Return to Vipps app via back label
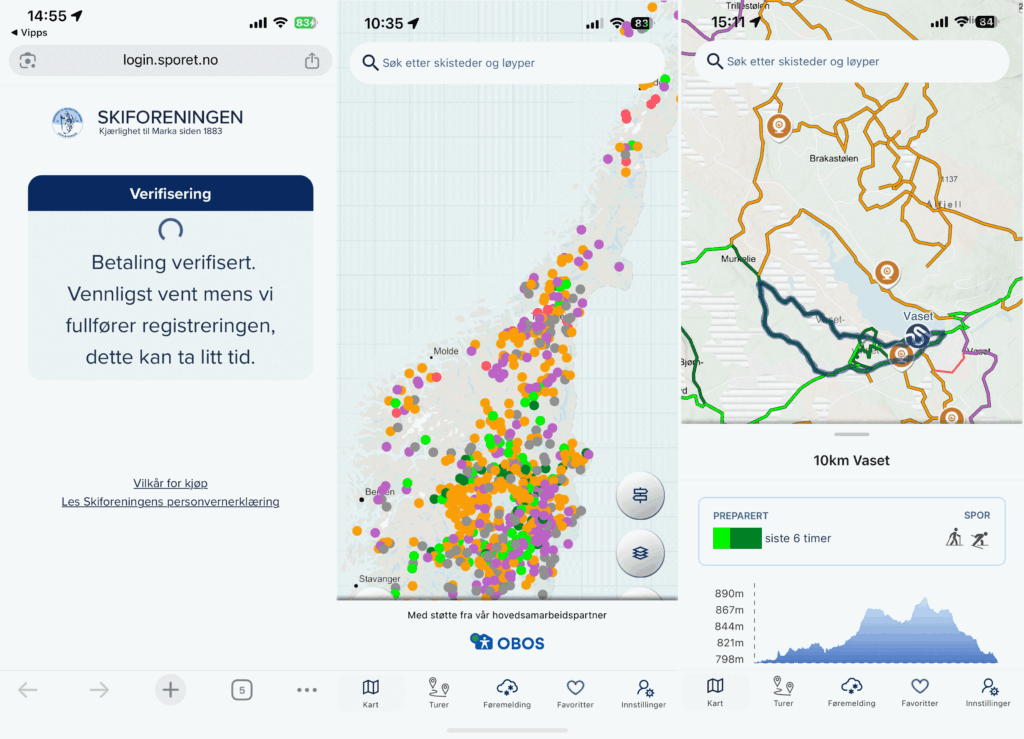This screenshot has width=1024, height=739. tap(29, 33)
